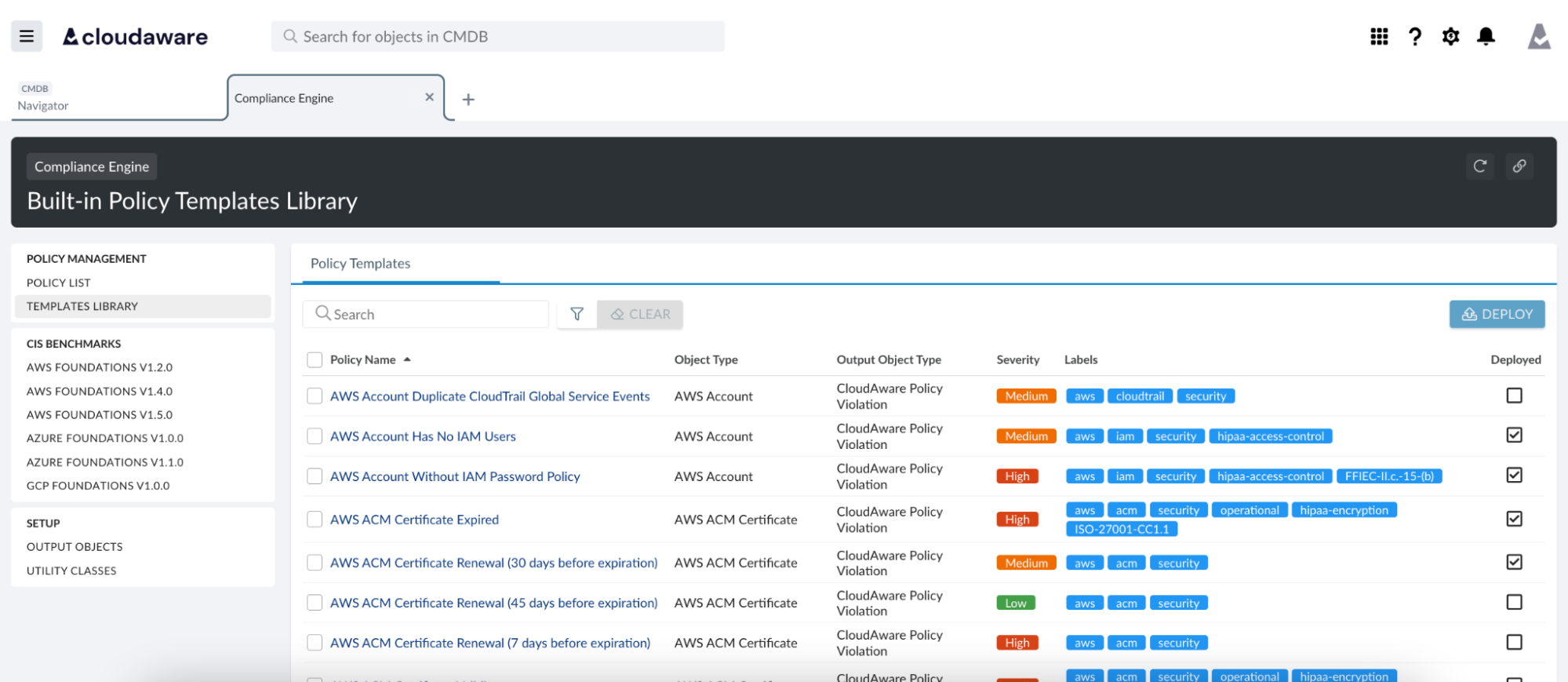
Task: Click the FFIEC-II.c.-15-(b) label tag
Action: point(1389,476)
